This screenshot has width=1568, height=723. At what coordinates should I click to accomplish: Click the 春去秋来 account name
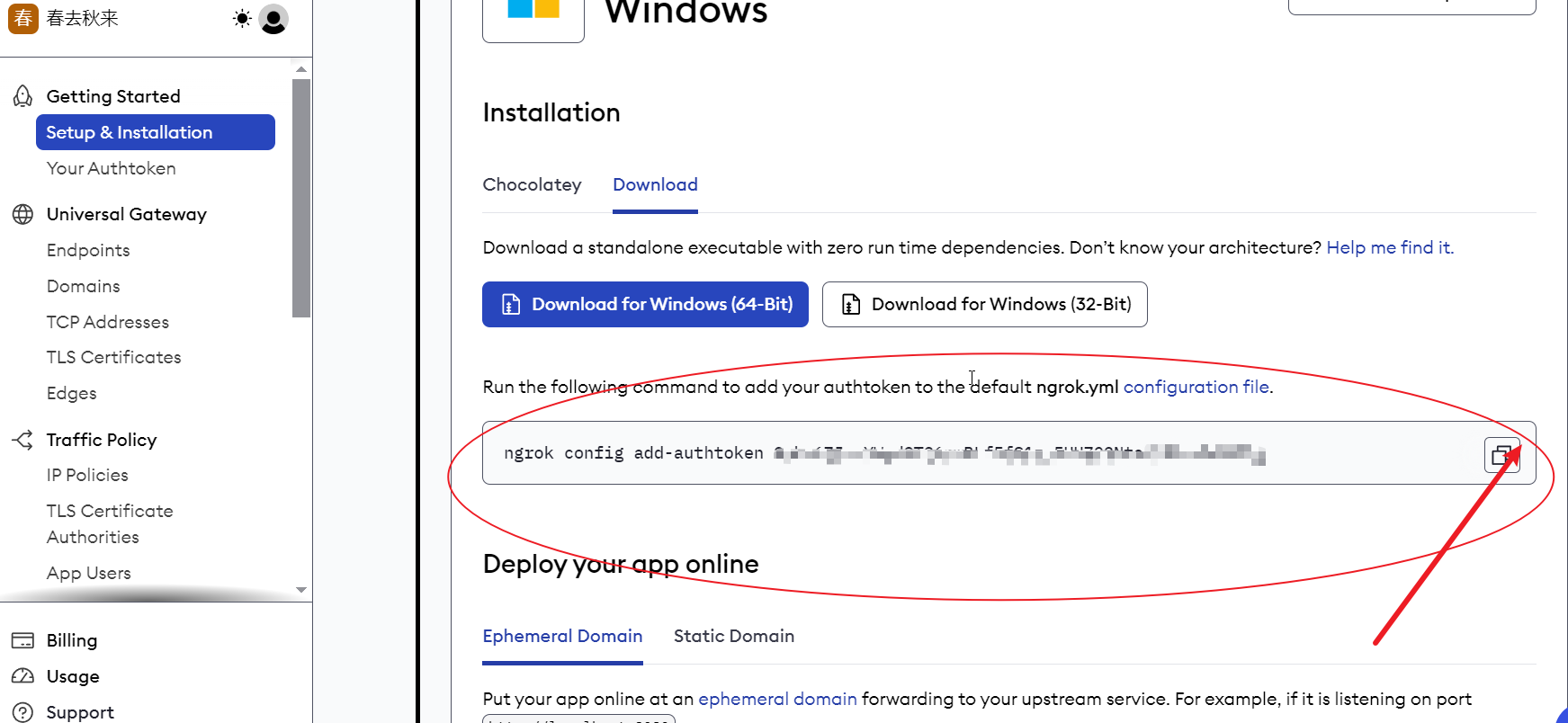click(x=83, y=18)
